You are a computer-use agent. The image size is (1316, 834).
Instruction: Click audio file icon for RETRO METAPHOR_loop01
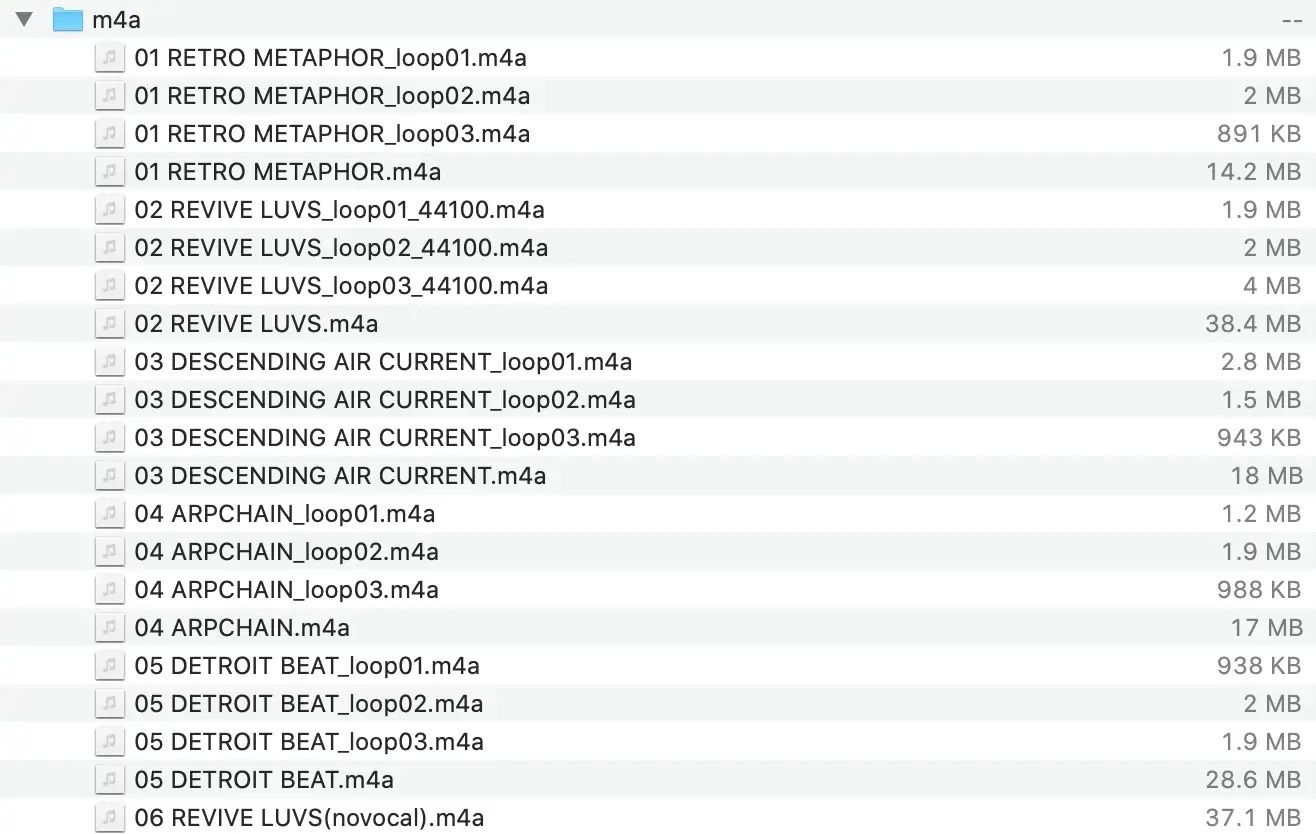pos(109,58)
